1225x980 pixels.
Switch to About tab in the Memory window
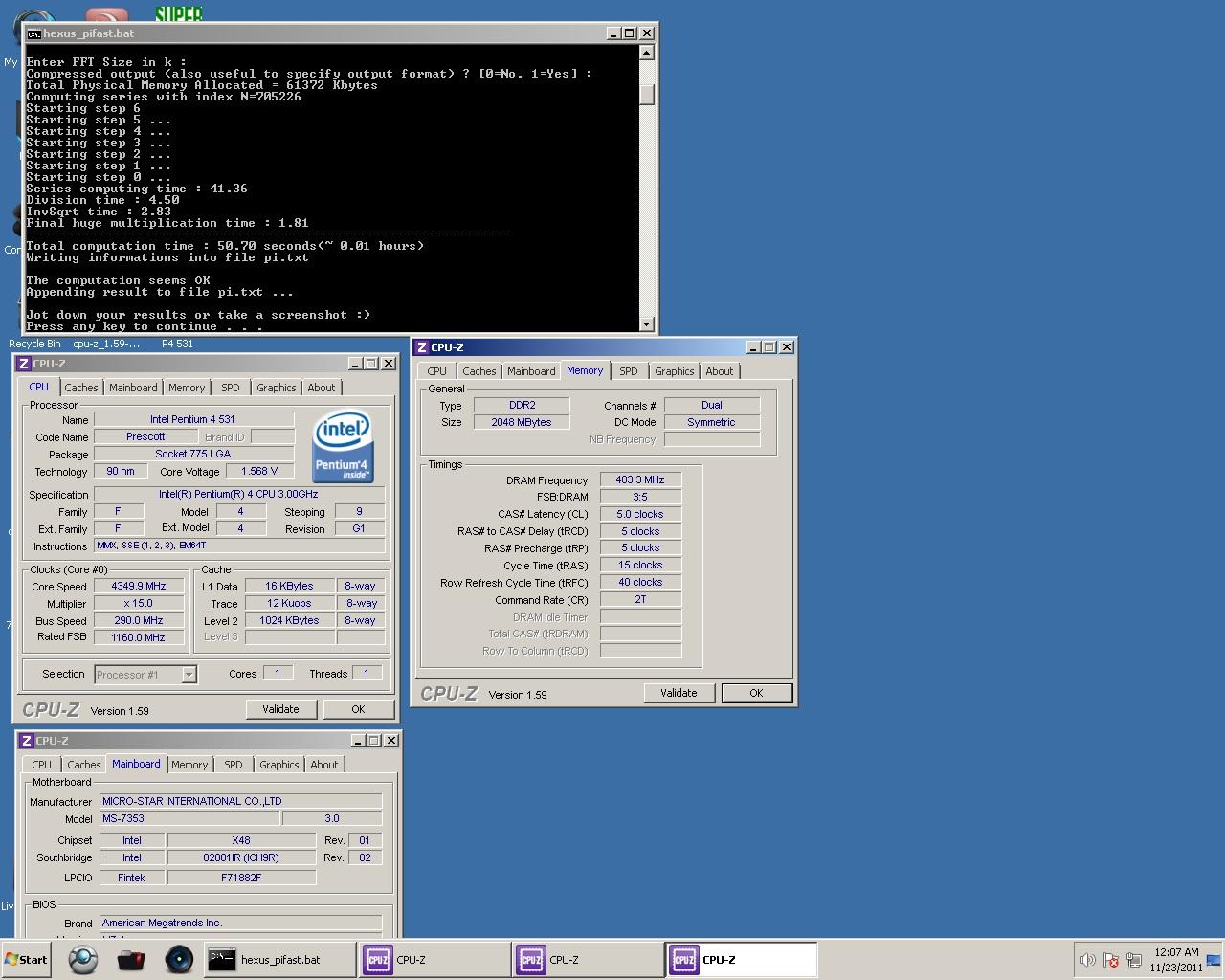(x=720, y=371)
